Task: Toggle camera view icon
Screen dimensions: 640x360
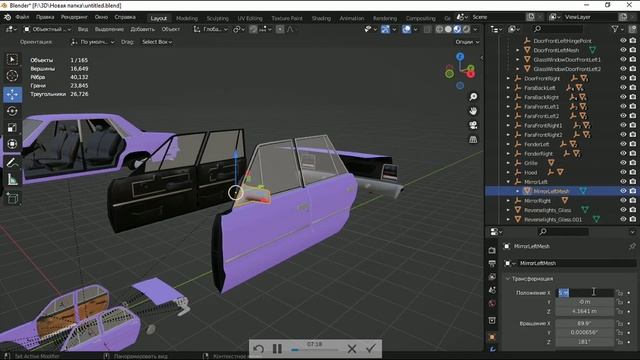Action: point(473,125)
